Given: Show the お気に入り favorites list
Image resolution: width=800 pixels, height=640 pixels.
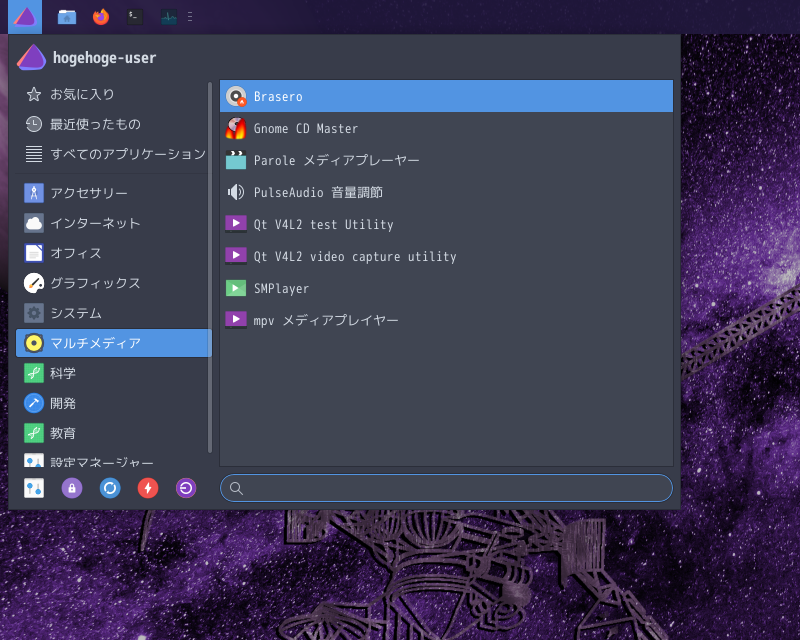Looking at the screenshot, I should coord(113,94).
